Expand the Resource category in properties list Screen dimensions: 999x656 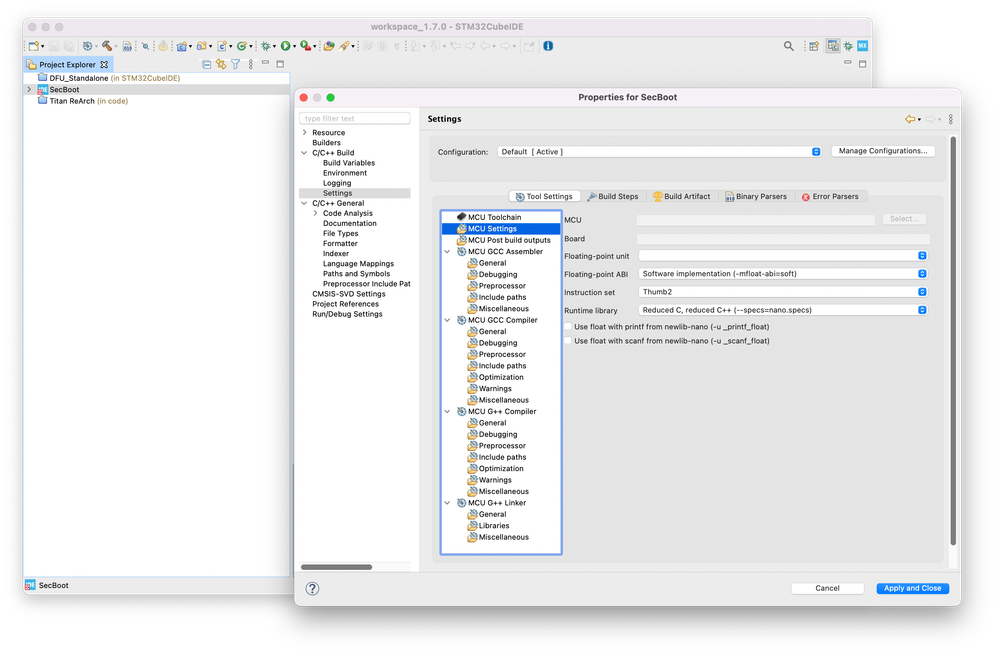[x=305, y=132]
